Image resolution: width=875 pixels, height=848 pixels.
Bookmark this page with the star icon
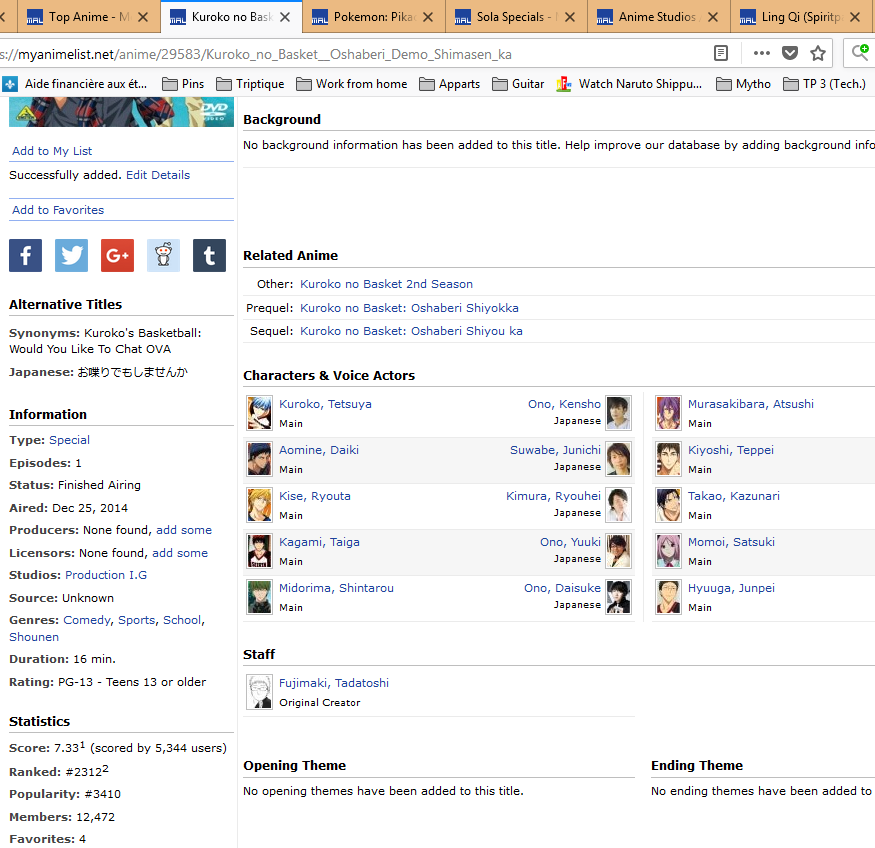click(818, 53)
